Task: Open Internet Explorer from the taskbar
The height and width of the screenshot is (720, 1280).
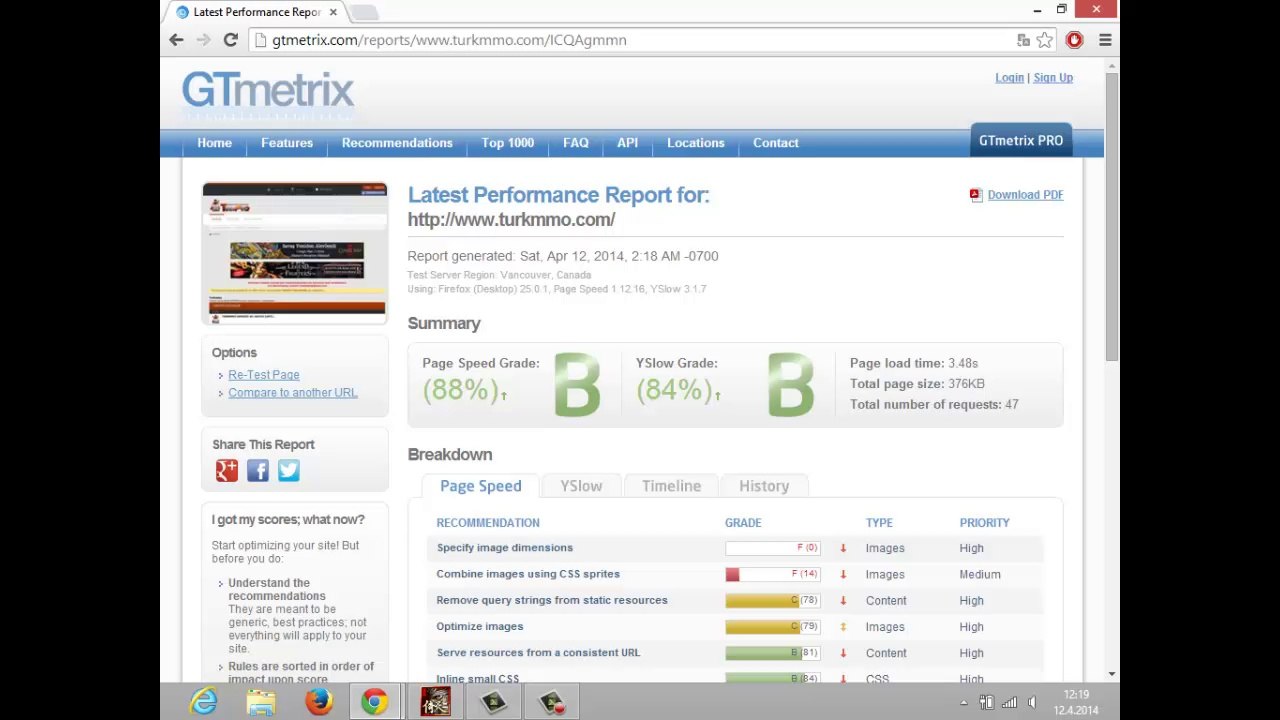Action: point(204,702)
